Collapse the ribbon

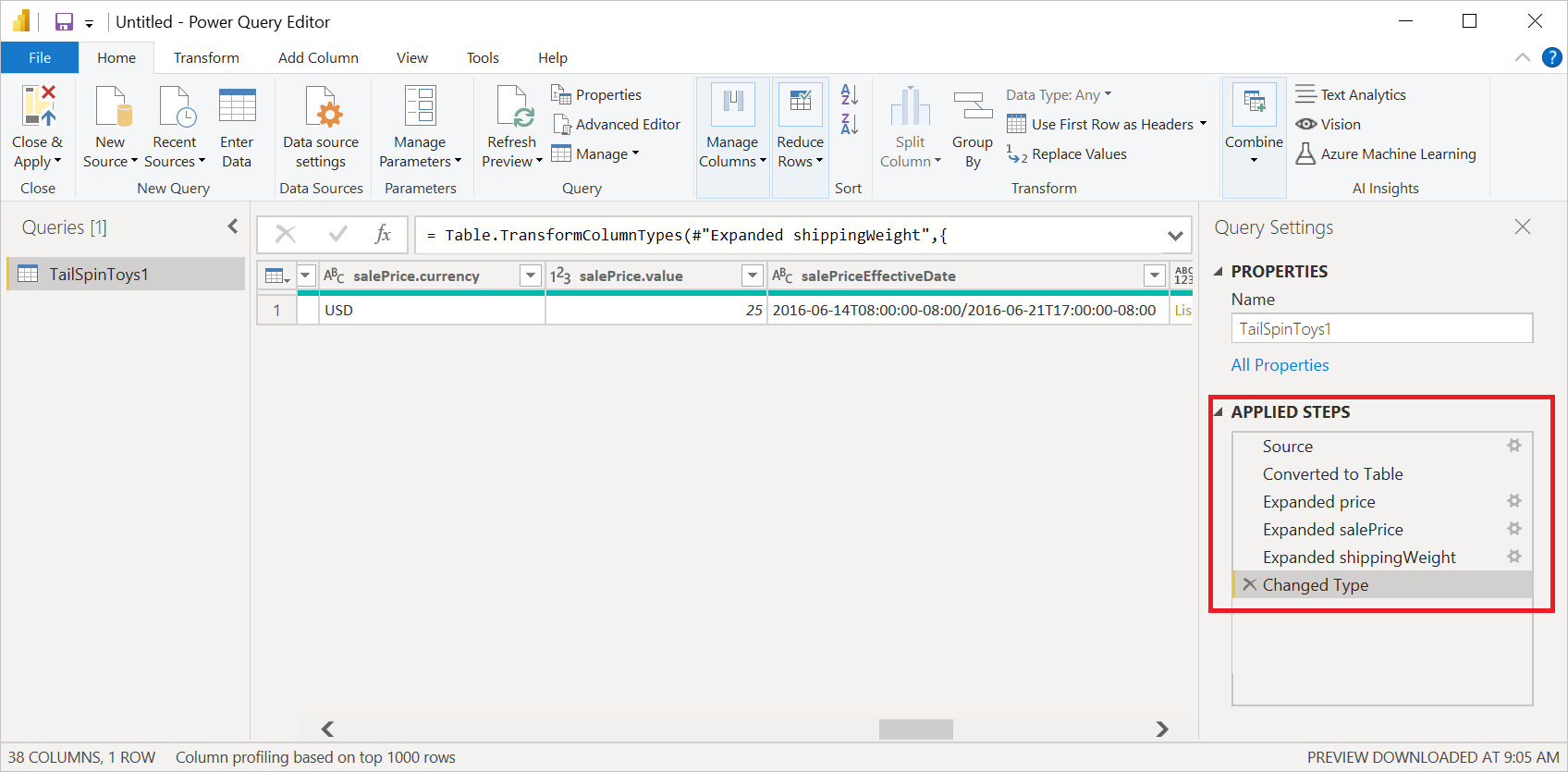pos(1523,57)
